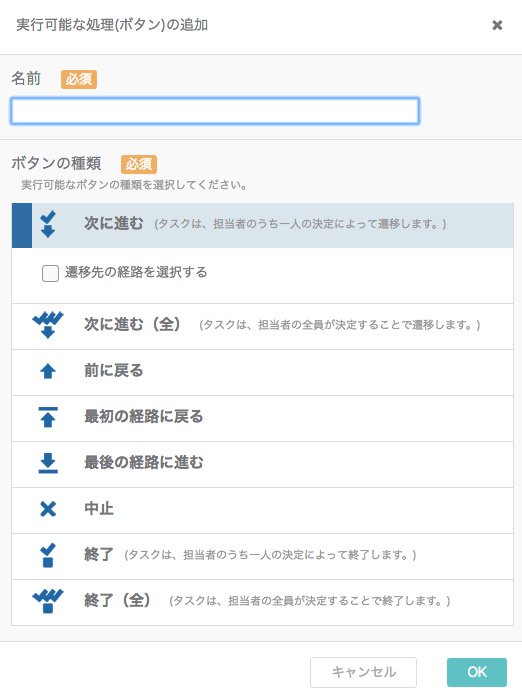522x699 pixels.
Task: Click the 最初の経路に戻る icon
Action: point(48,417)
